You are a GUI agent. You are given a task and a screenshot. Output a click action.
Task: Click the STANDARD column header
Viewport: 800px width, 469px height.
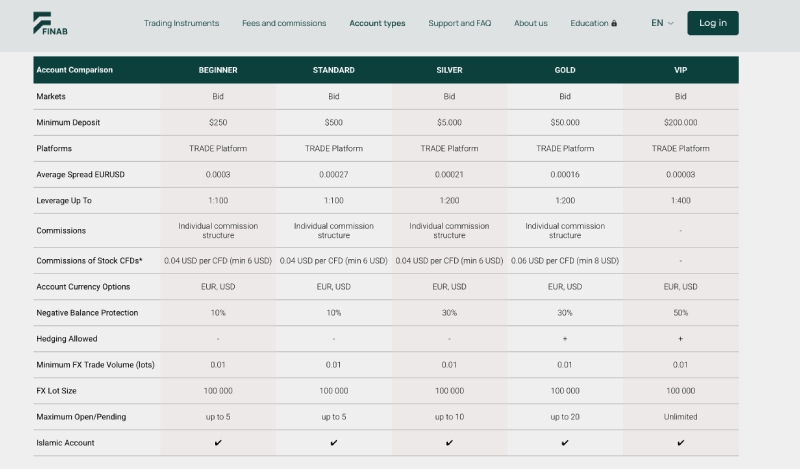(334, 70)
